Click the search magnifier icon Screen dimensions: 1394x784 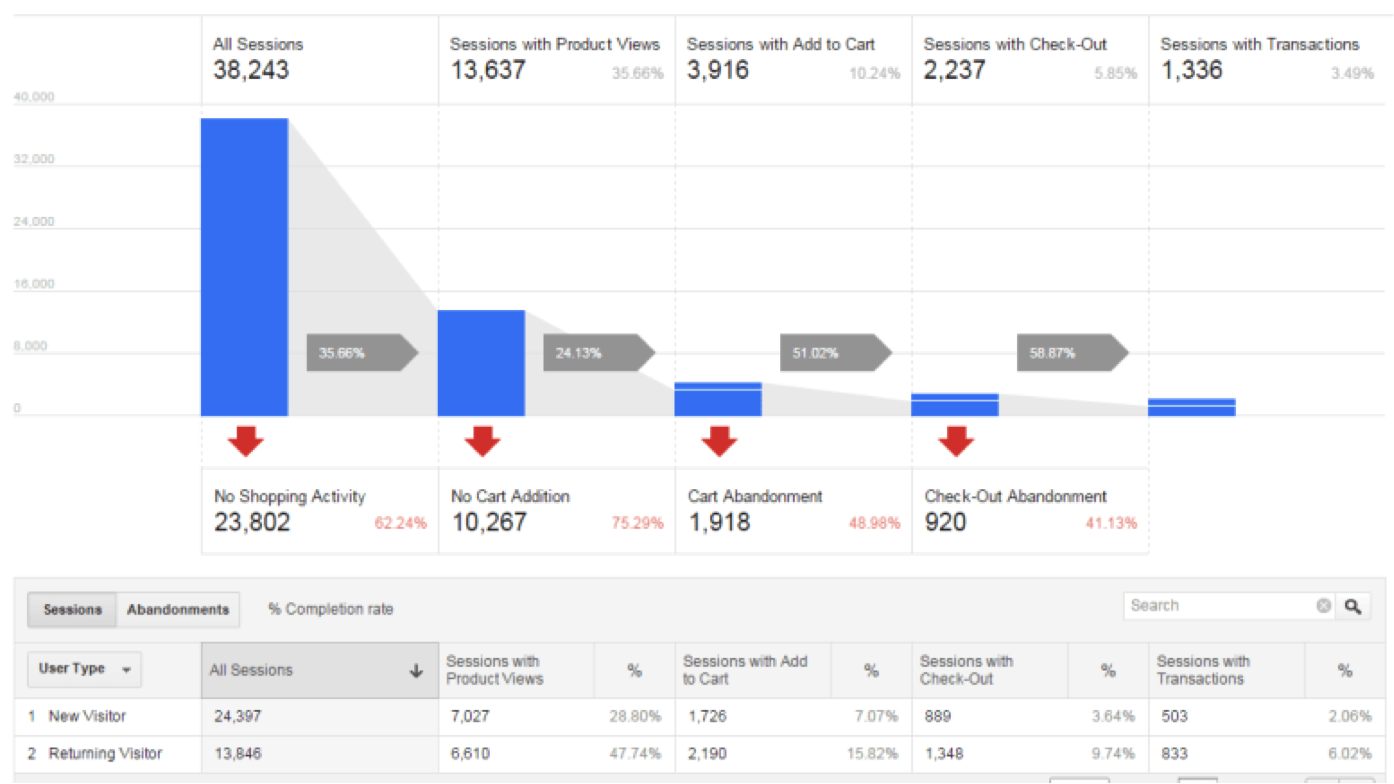(1353, 606)
